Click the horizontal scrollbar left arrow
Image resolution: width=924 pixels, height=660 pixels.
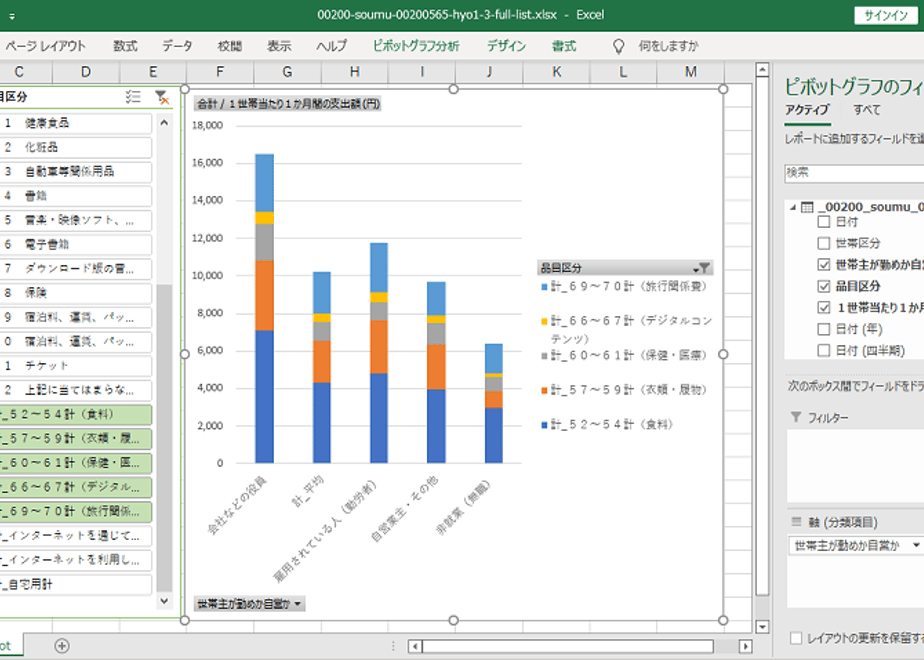415,646
